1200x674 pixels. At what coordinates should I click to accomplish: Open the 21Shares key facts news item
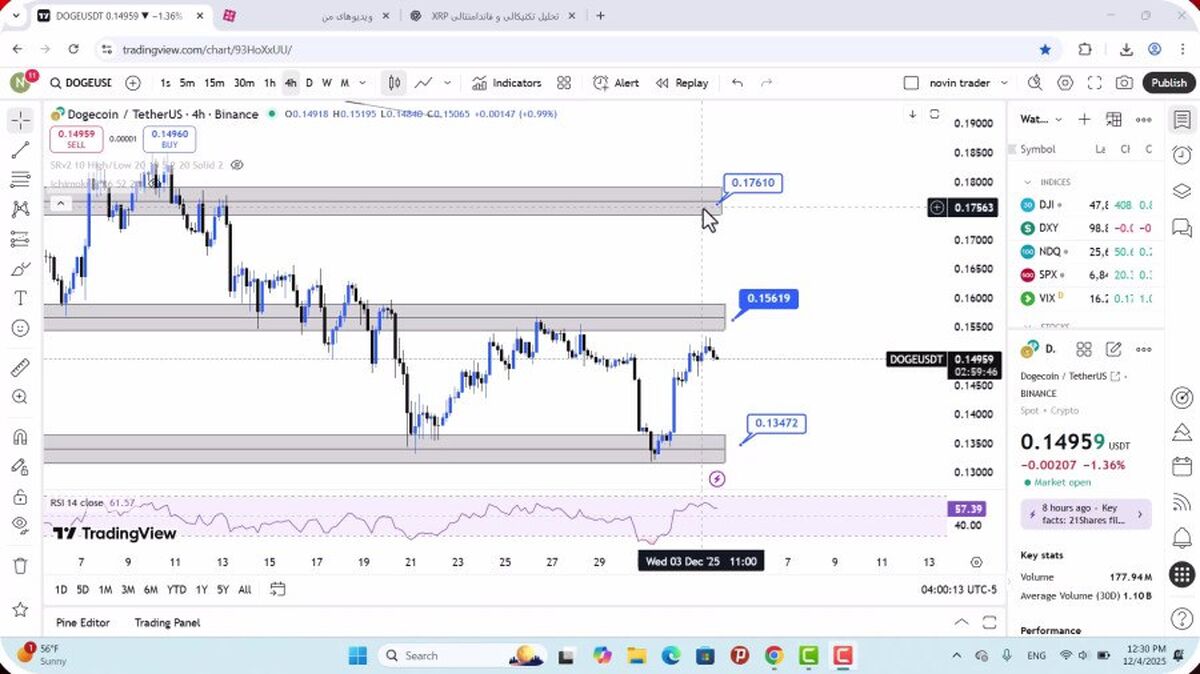(1086, 514)
